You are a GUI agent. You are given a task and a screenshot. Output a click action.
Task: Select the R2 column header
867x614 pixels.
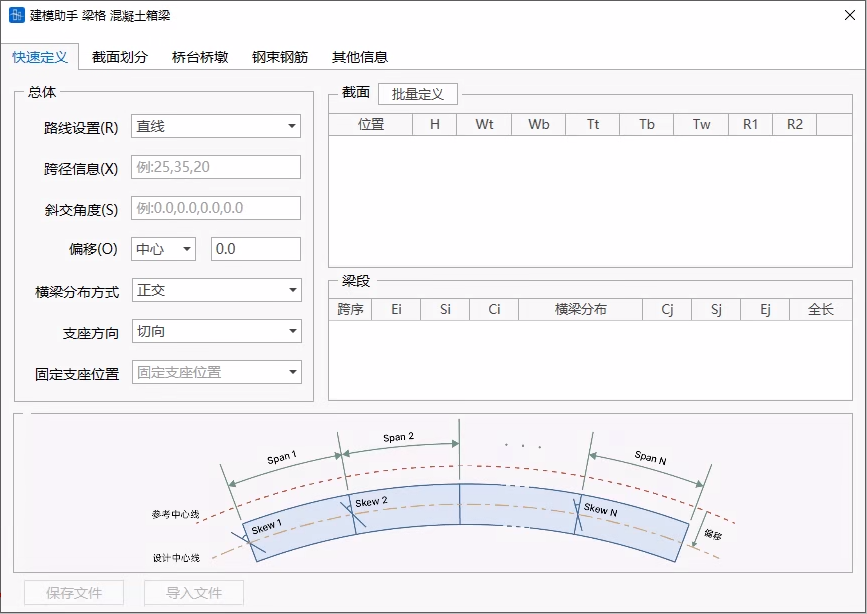coord(795,124)
